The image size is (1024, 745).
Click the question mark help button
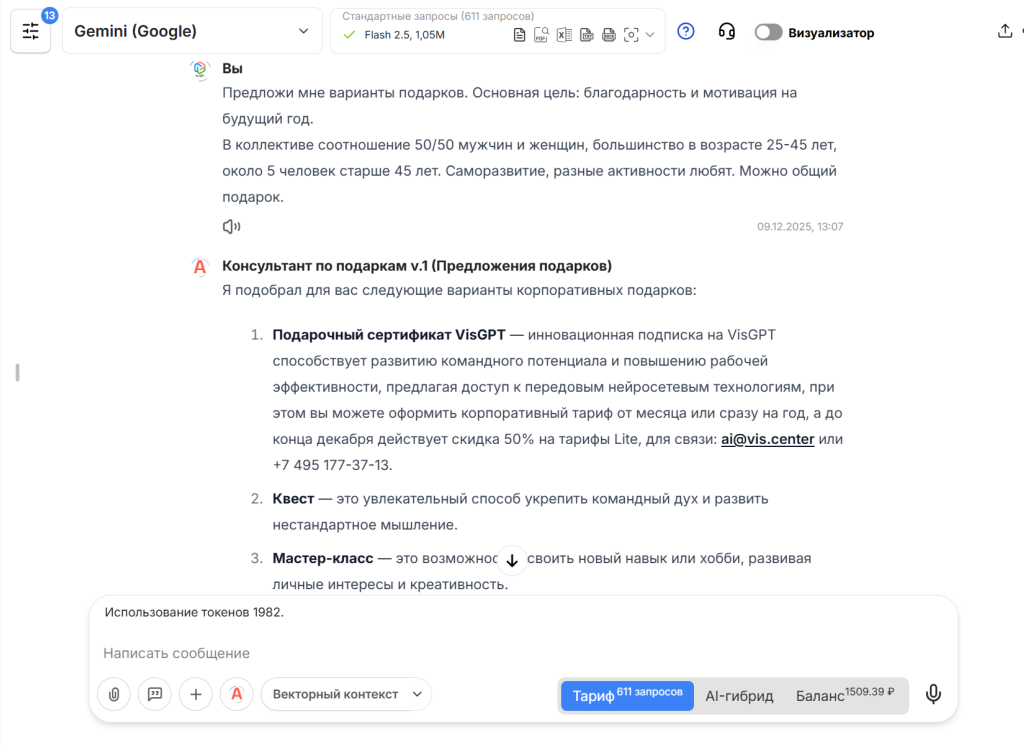pos(685,31)
